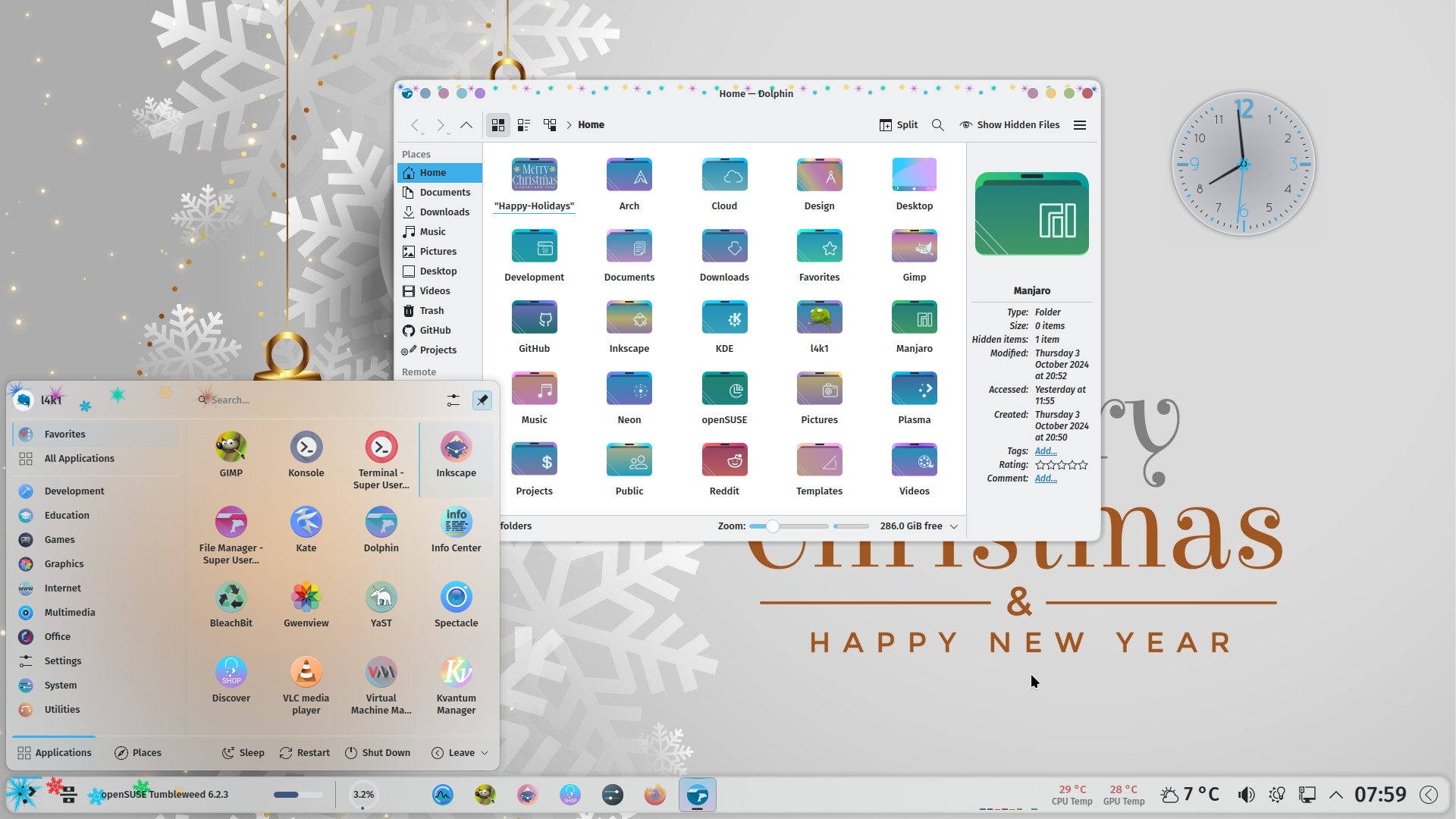Select the Reddit folder in Dolphin
This screenshot has width=1456, height=819.
click(724, 469)
